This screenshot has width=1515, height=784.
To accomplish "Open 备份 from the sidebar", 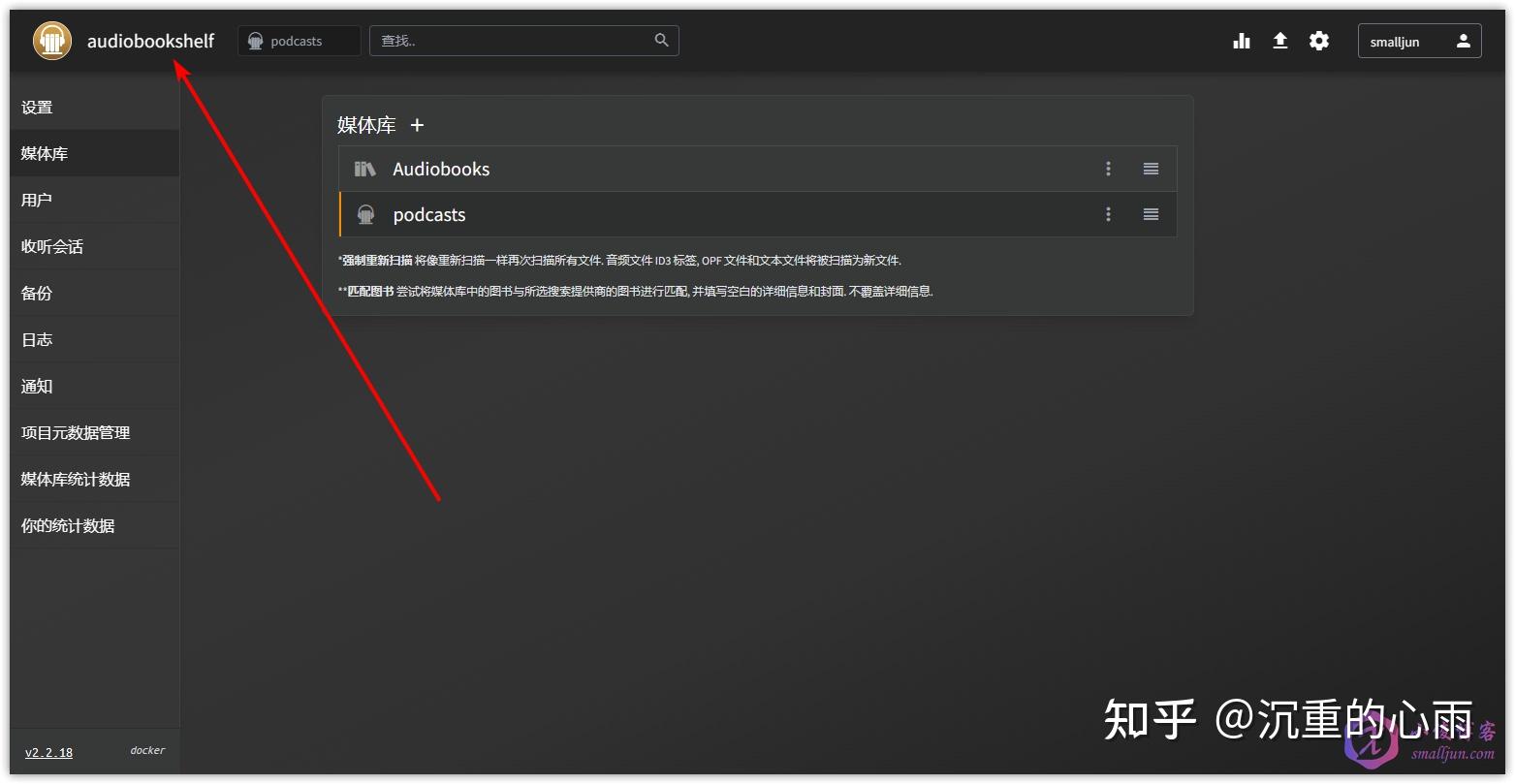I will click(35, 293).
